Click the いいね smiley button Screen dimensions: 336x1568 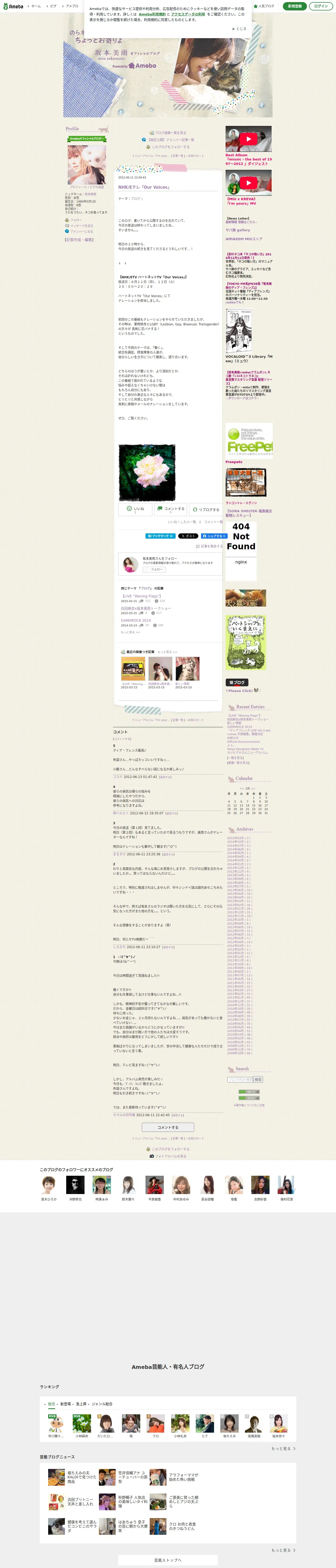pos(135,510)
